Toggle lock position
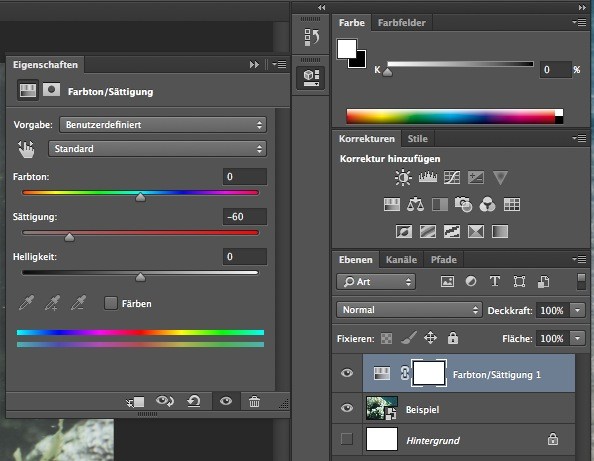The width and height of the screenshot is (594, 461). tap(430, 338)
